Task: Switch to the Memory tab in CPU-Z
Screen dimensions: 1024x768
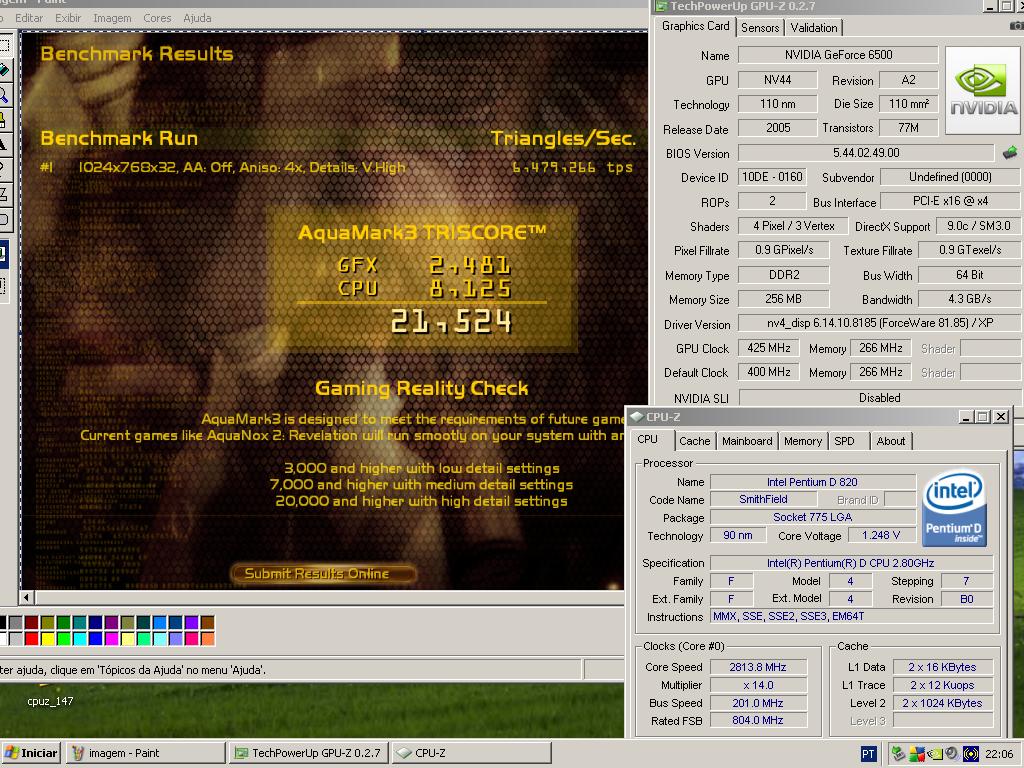Action: 803,441
